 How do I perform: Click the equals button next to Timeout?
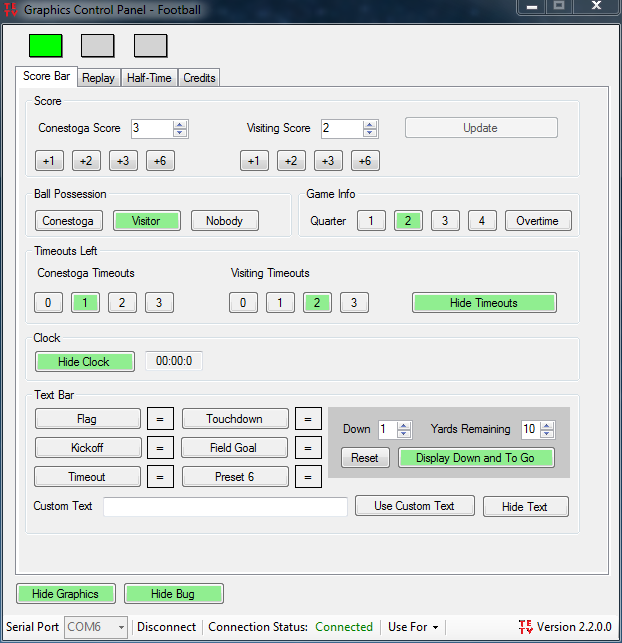pos(160,477)
